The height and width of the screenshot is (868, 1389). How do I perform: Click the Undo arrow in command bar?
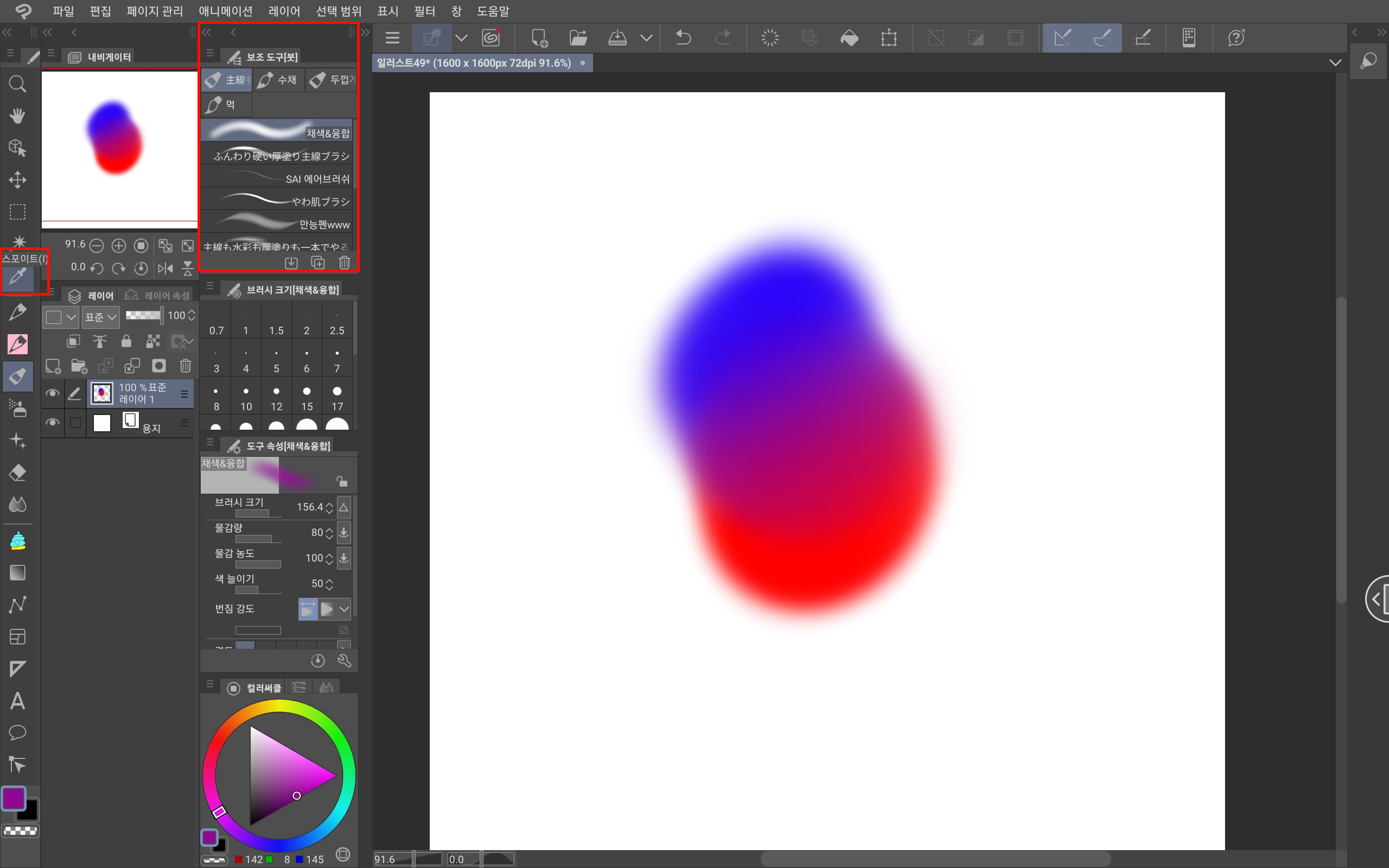(683, 38)
